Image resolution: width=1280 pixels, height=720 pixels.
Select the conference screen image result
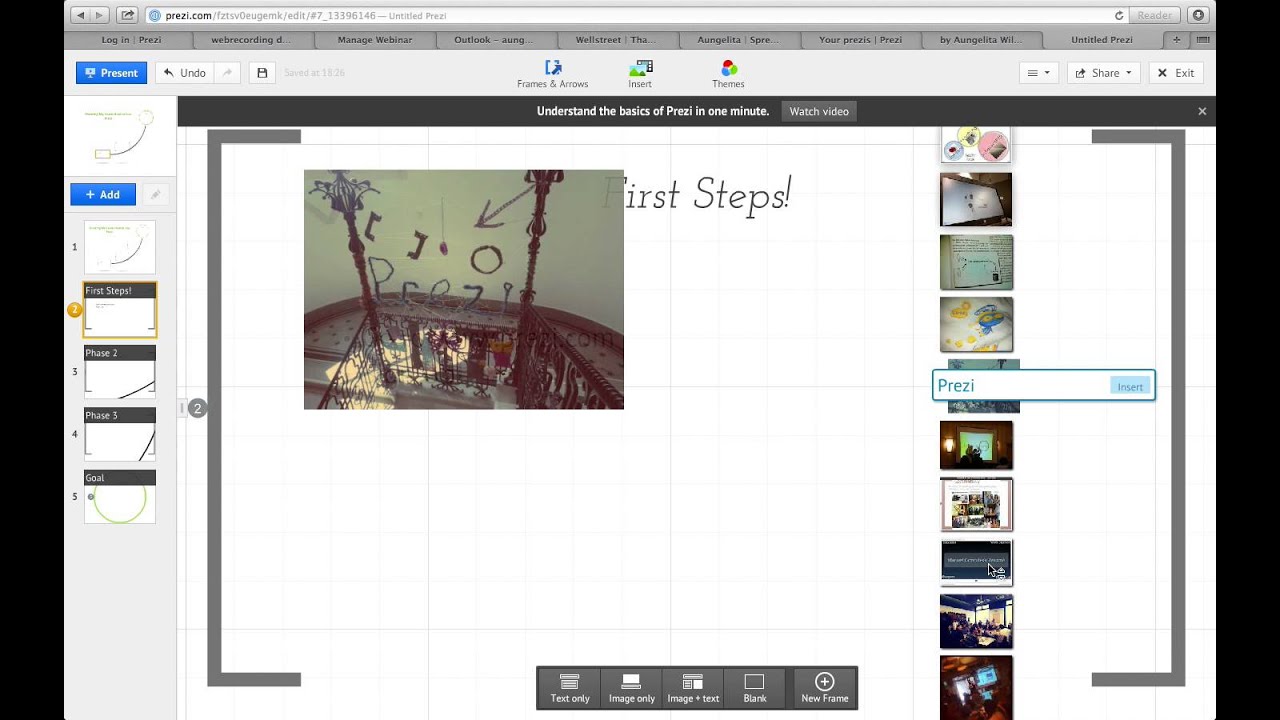click(x=976, y=199)
